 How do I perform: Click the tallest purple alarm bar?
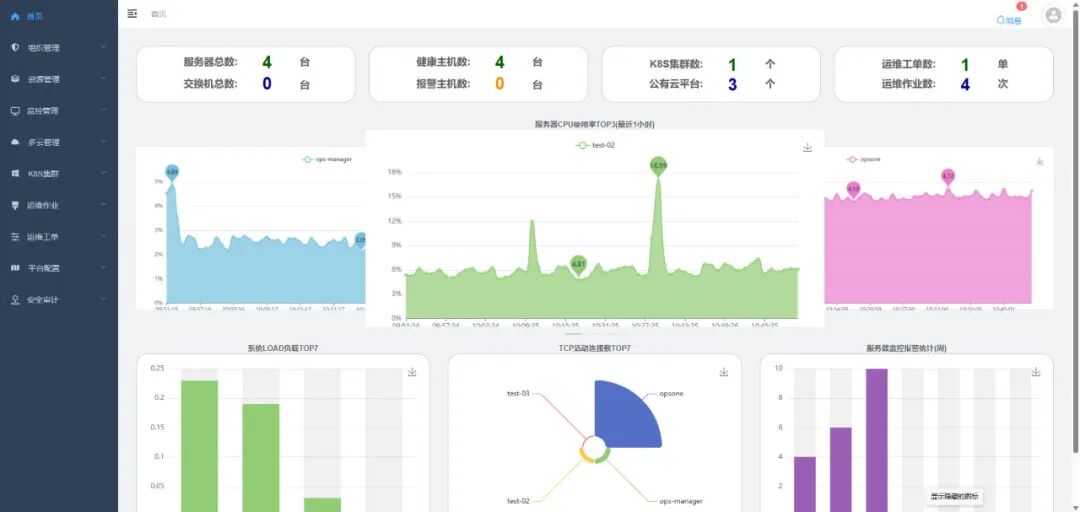(x=877, y=440)
